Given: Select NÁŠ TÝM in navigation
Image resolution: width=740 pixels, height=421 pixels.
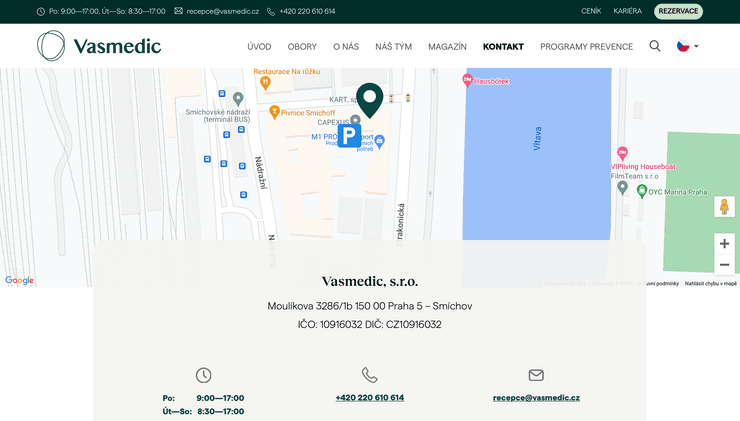Looking at the screenshot, I should [x=393, y=47].
